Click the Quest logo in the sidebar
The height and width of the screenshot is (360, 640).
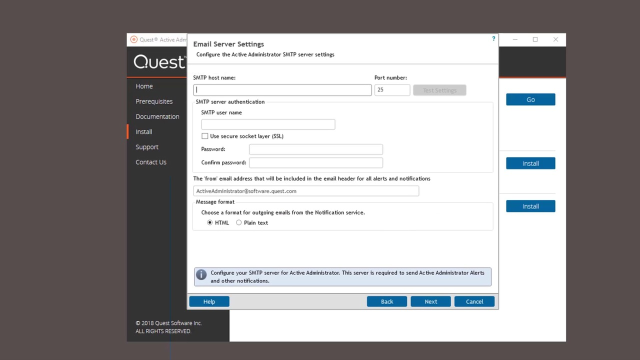tap(160, 62)
